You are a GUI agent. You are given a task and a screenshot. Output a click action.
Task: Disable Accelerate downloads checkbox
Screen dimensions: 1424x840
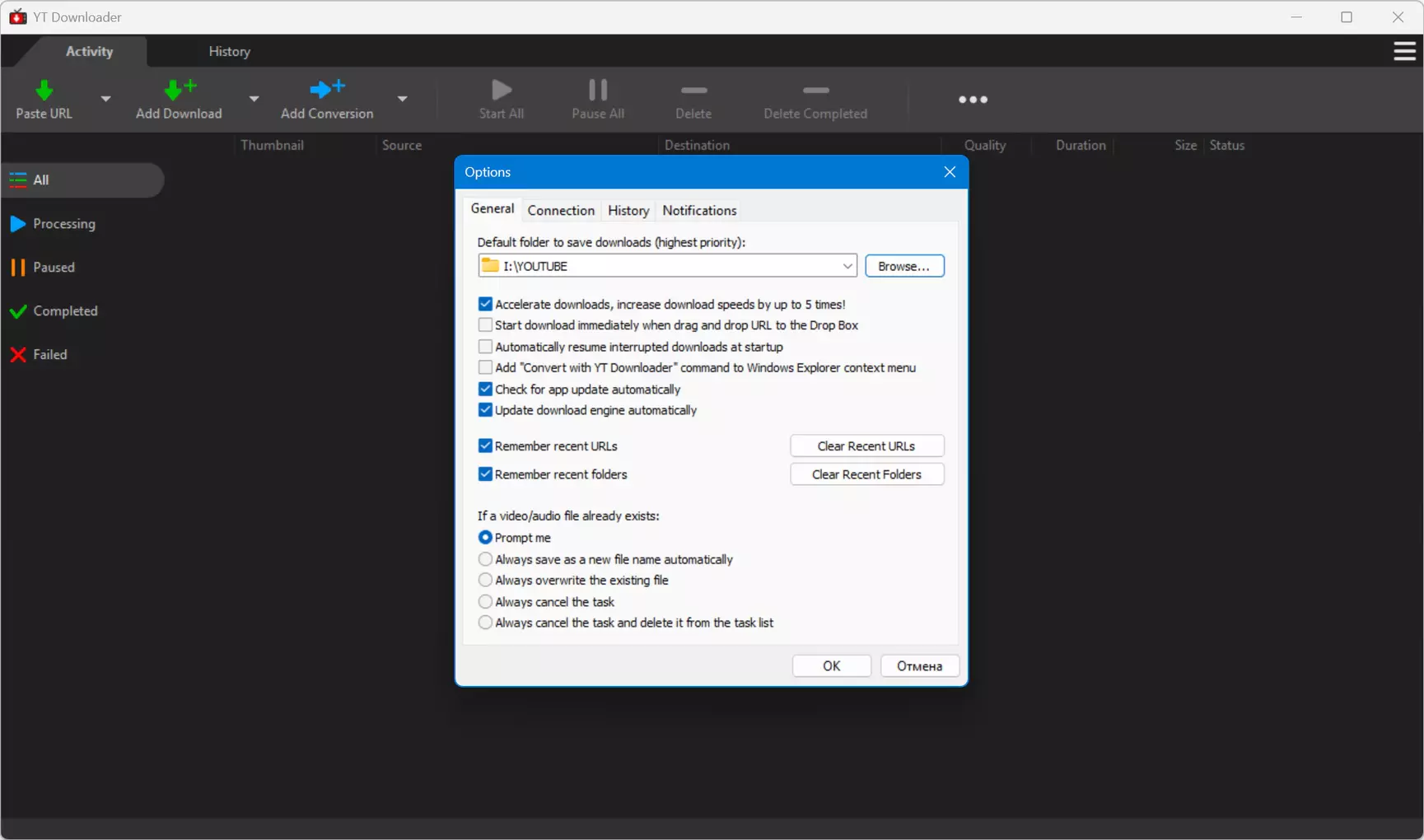(x=485, y=305)
